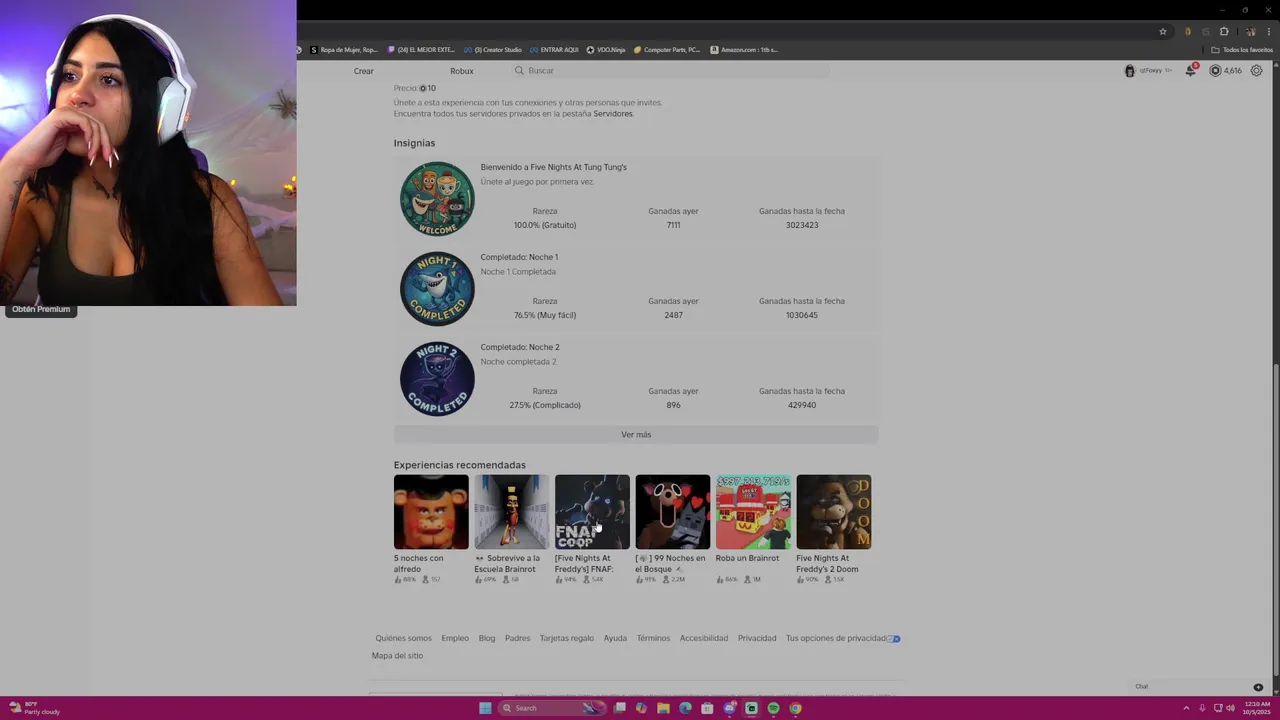Click the weather widget showing Partly cloudy
This screenshot has width=1280, height=720.
click(x=34, y=708)
